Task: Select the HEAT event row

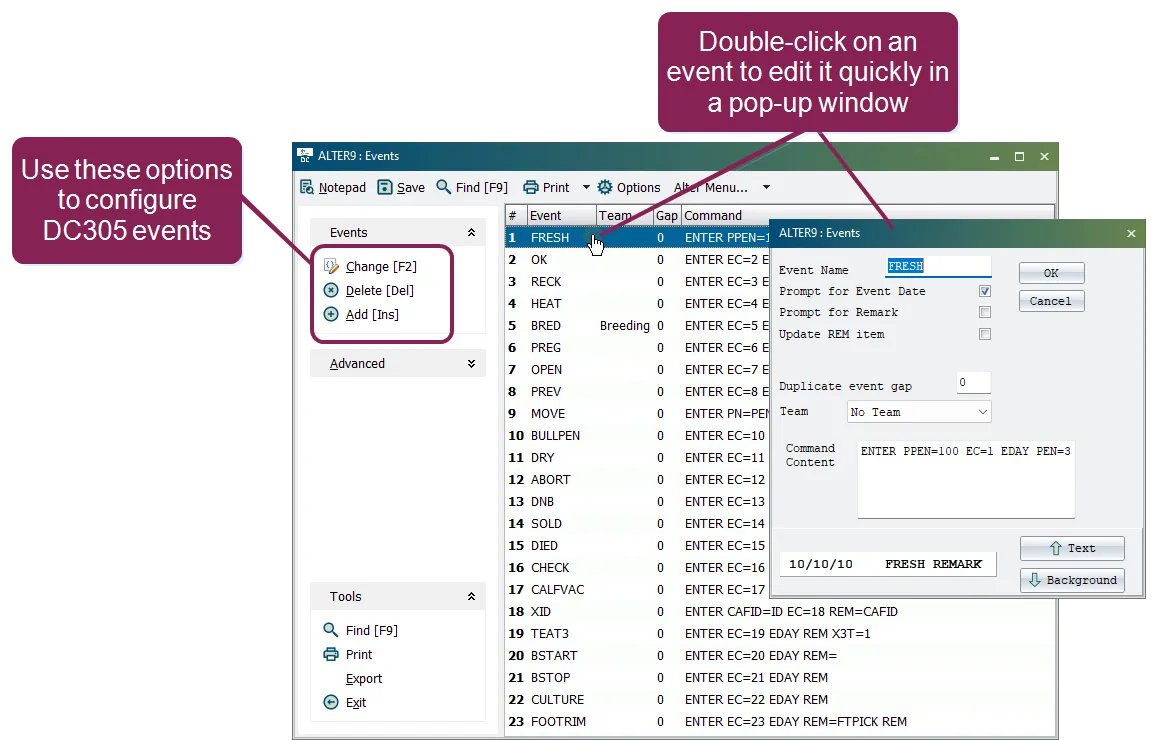Action: click(x=637, y=304)
